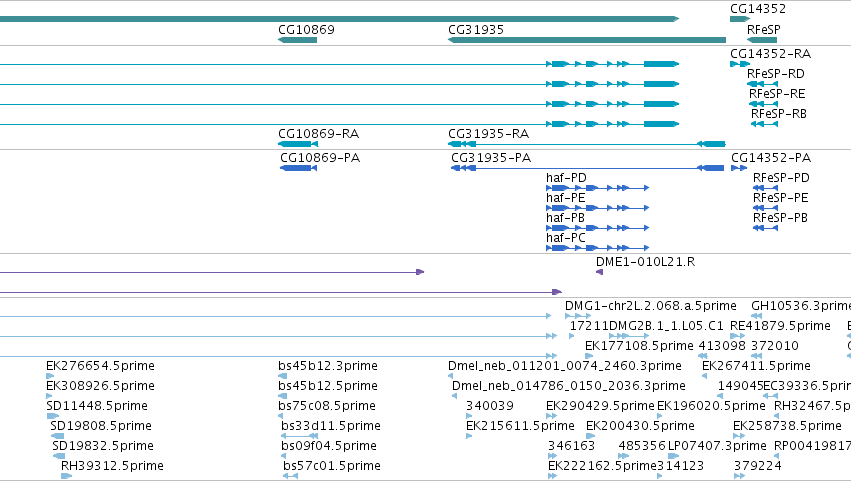This screenshot has height=481, width=851.
Task: Select the haf-PE protein label
Action: (566, 198)
